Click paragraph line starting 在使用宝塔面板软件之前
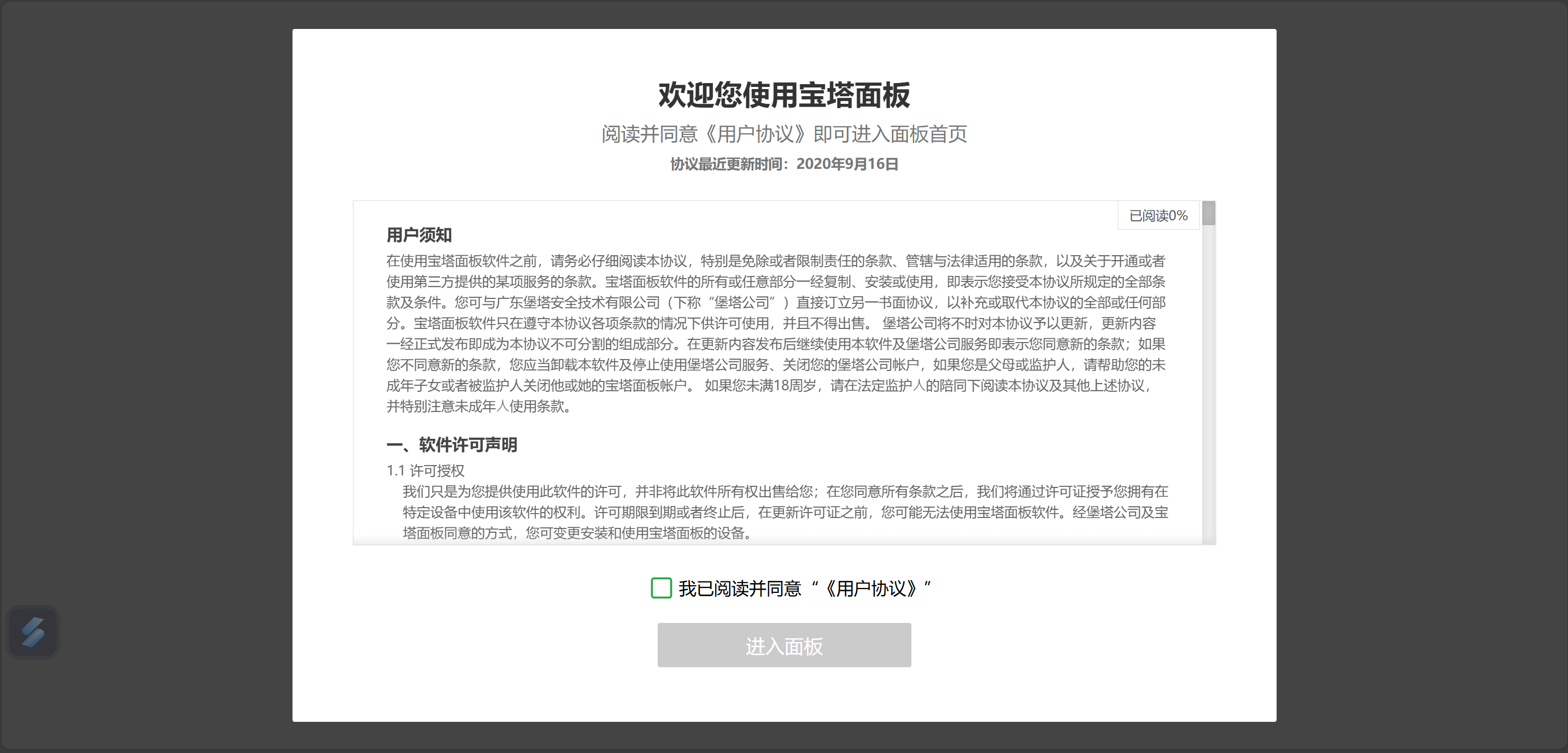Screen dimensions: 1568x753 775,261
